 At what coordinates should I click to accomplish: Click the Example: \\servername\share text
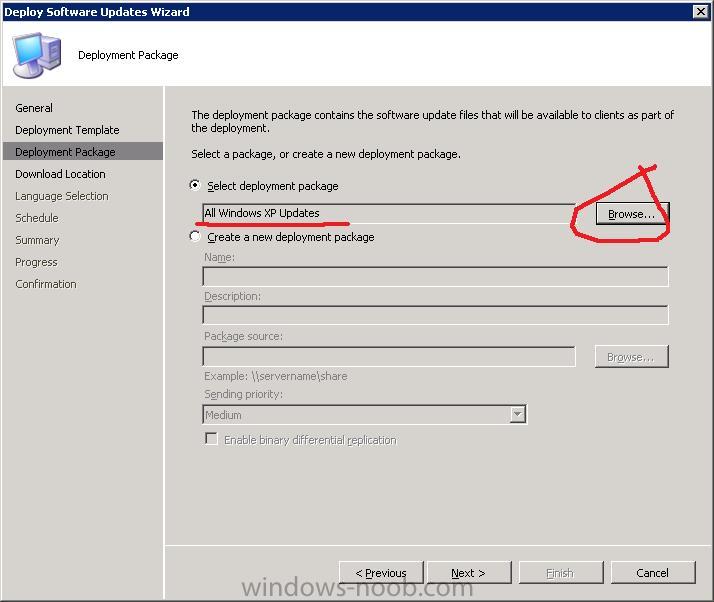tap(275, 376)
